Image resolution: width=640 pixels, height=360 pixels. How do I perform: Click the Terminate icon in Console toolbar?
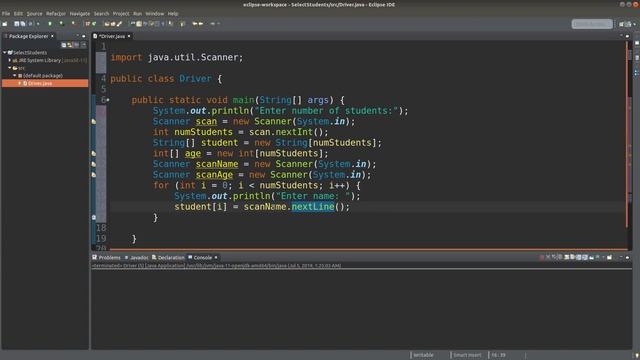541,258
